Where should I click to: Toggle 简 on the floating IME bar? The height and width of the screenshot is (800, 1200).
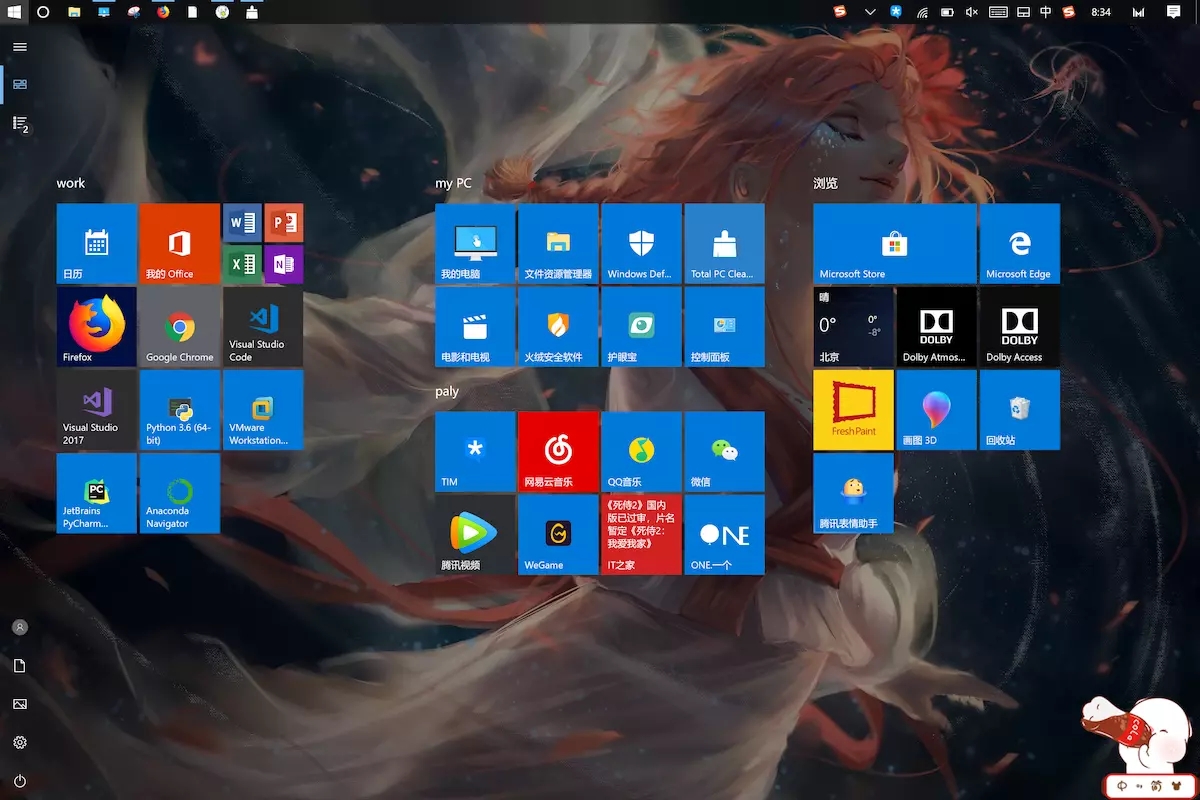coord(1157,785)
